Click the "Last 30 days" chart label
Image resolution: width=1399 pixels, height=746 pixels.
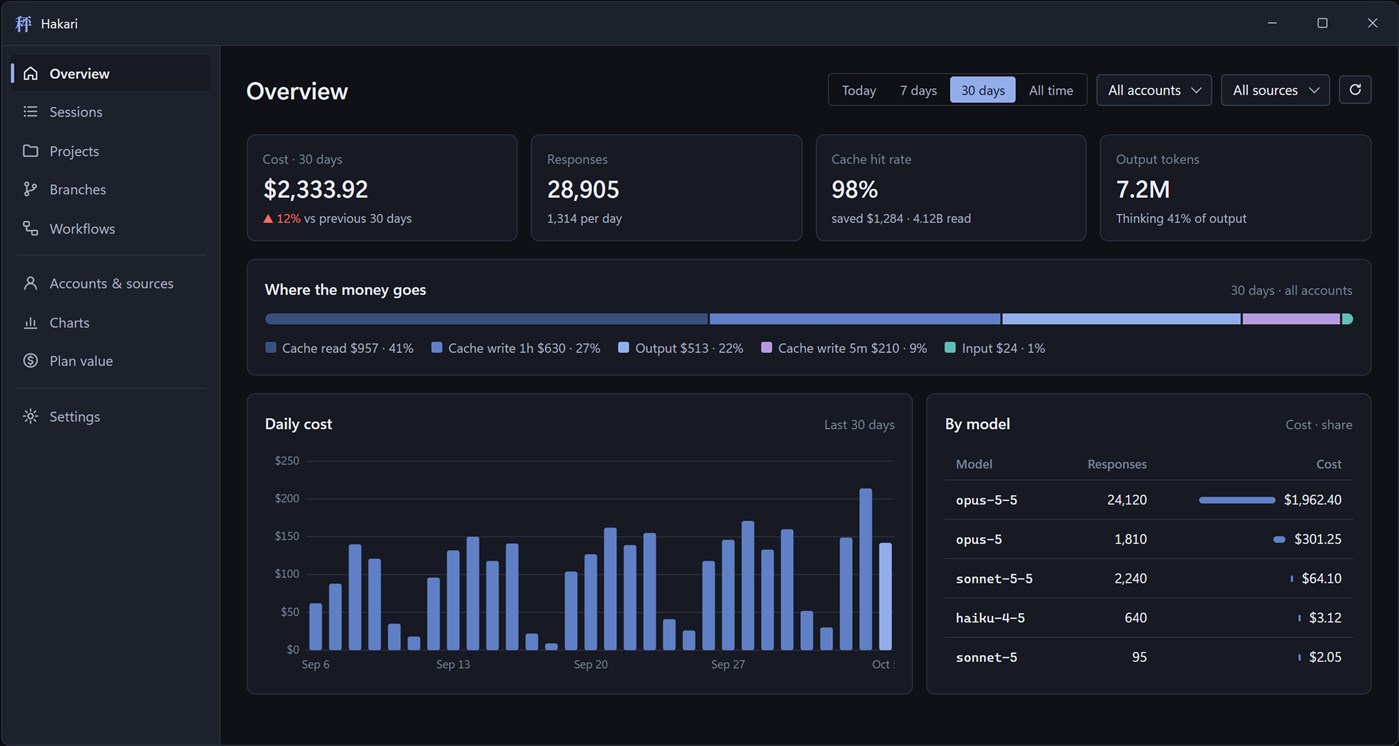pos(859,425)
